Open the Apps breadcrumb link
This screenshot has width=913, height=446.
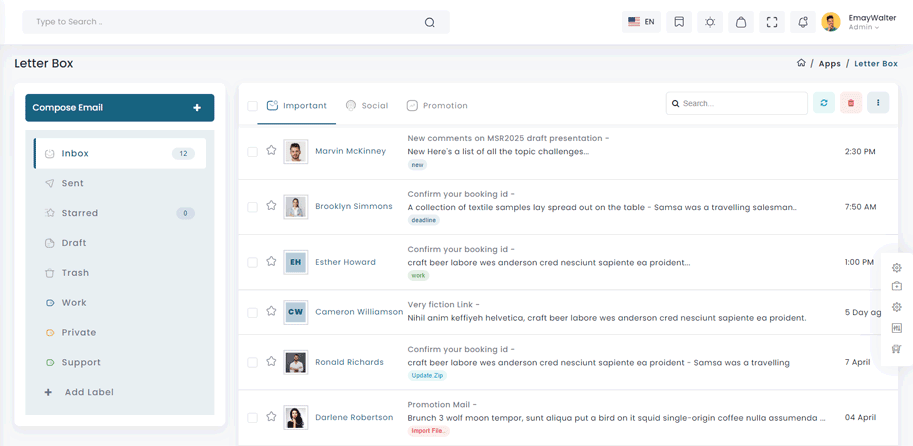point(829,63)
